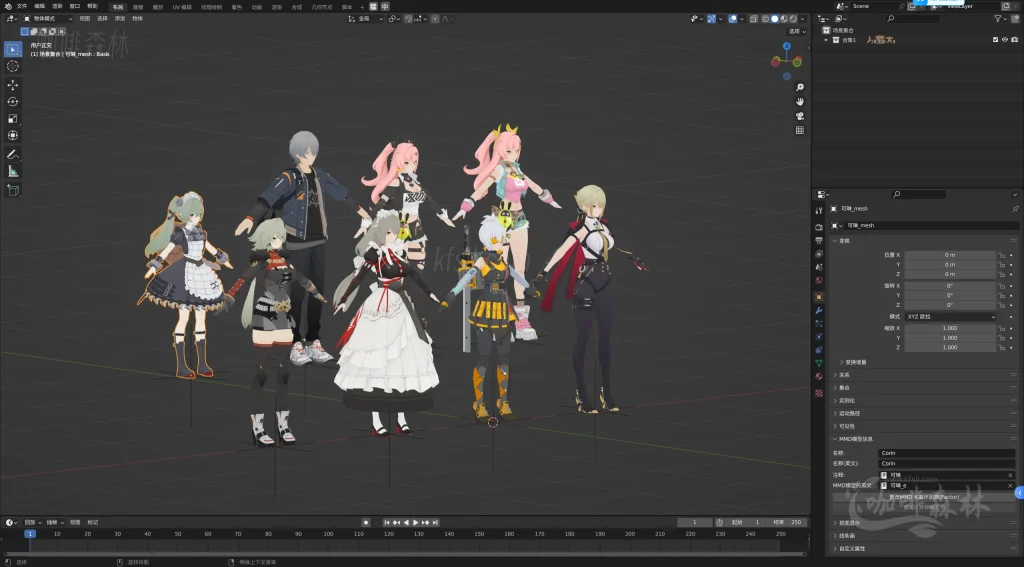This screenshot has width=1024, height=567.
Task: Open the Material properties tab
Action: [819, 376]
